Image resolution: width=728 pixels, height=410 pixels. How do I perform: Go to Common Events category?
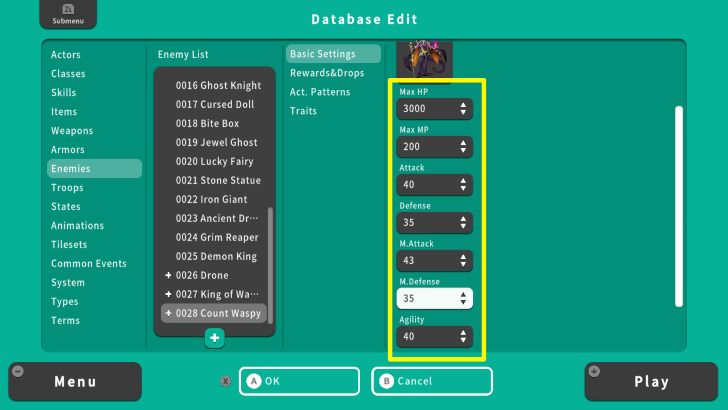[x=89, y=264]
